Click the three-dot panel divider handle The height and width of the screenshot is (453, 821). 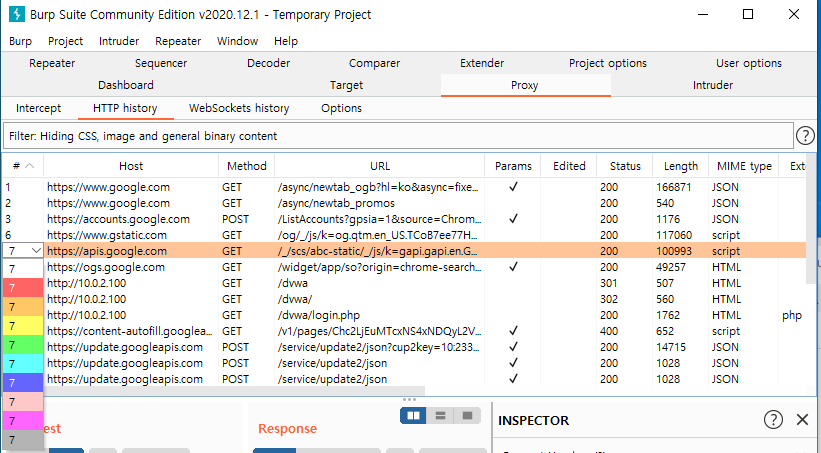coord(409,399)
